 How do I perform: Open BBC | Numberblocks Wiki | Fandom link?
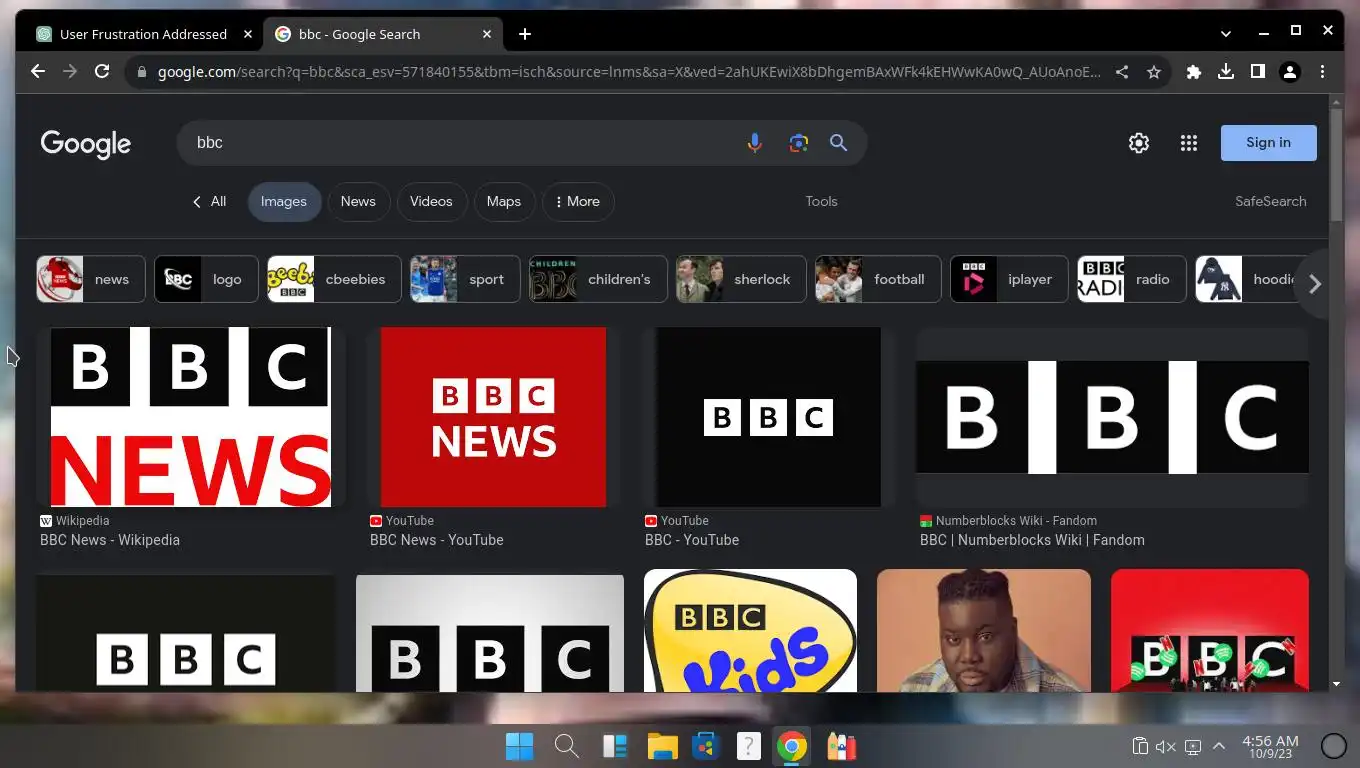point(1032,540)
